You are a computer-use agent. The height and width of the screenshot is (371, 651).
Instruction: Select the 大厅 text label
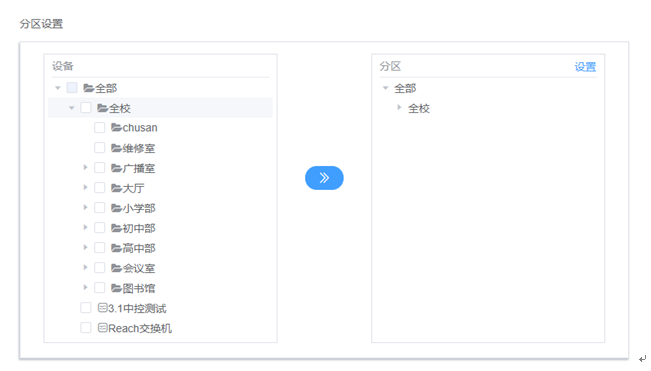point(133,188)
